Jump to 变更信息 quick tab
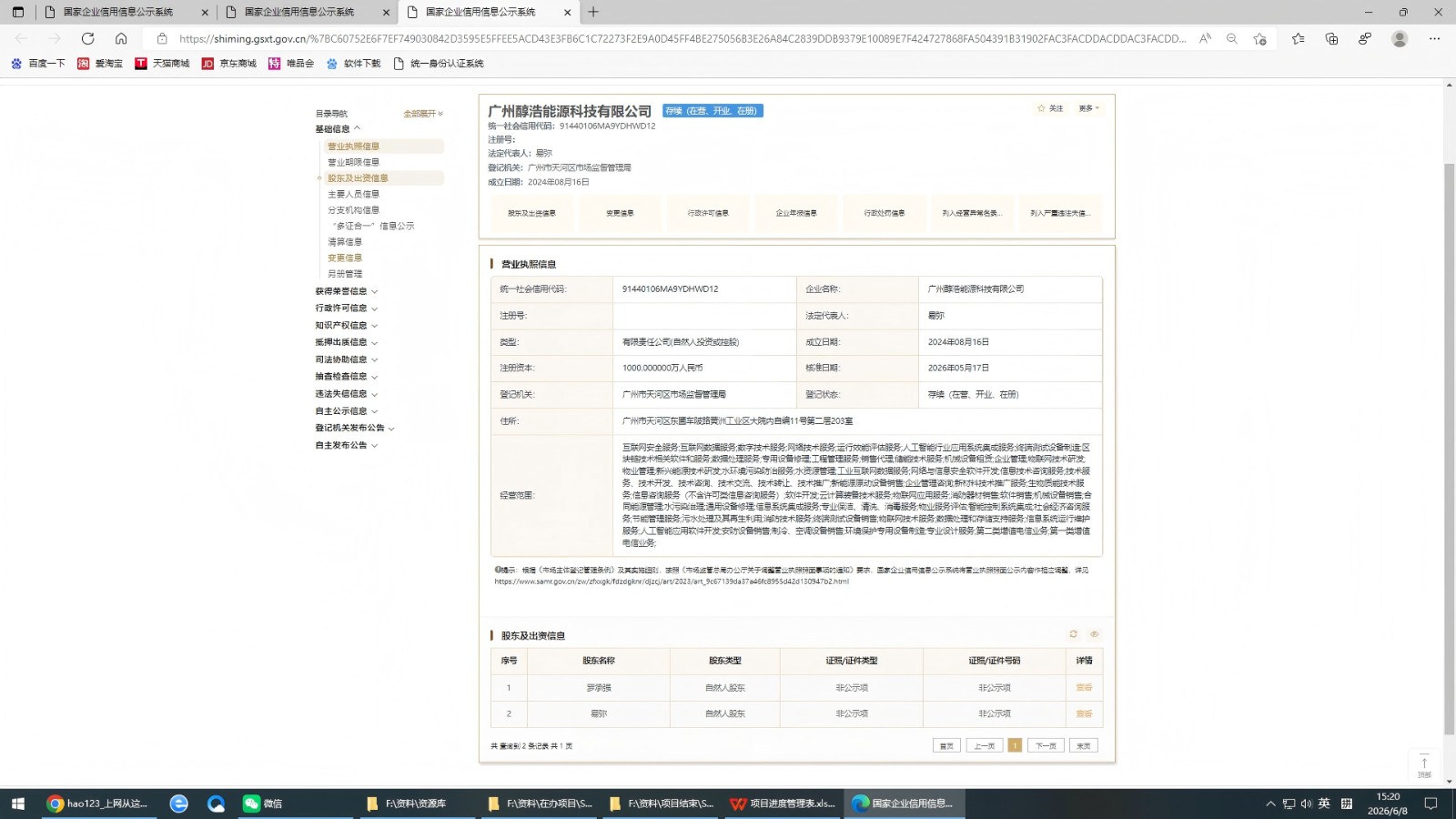The height and width of the screenshot is (819, 1456). pyautogui.click(x=620, y=213)
